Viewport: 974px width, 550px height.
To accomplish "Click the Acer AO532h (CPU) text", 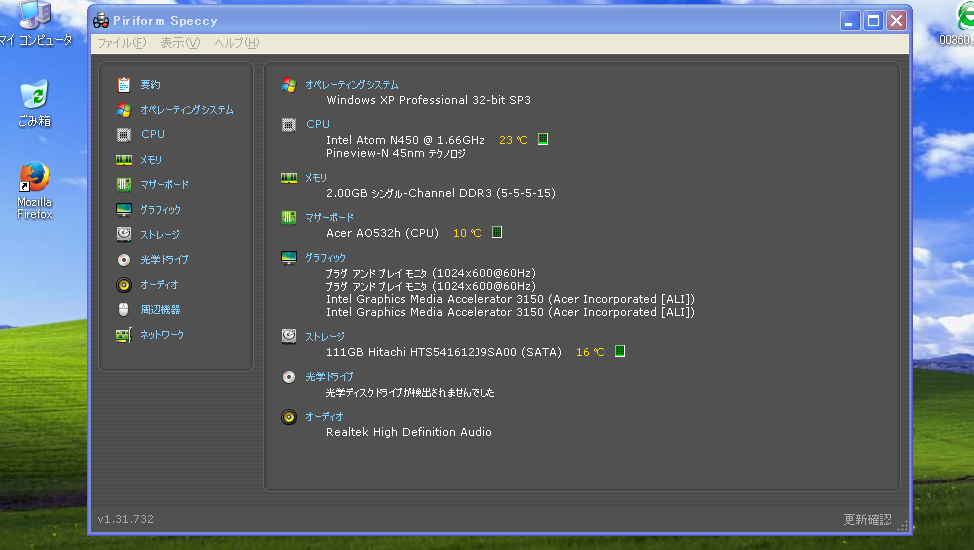I will [383, 233].
